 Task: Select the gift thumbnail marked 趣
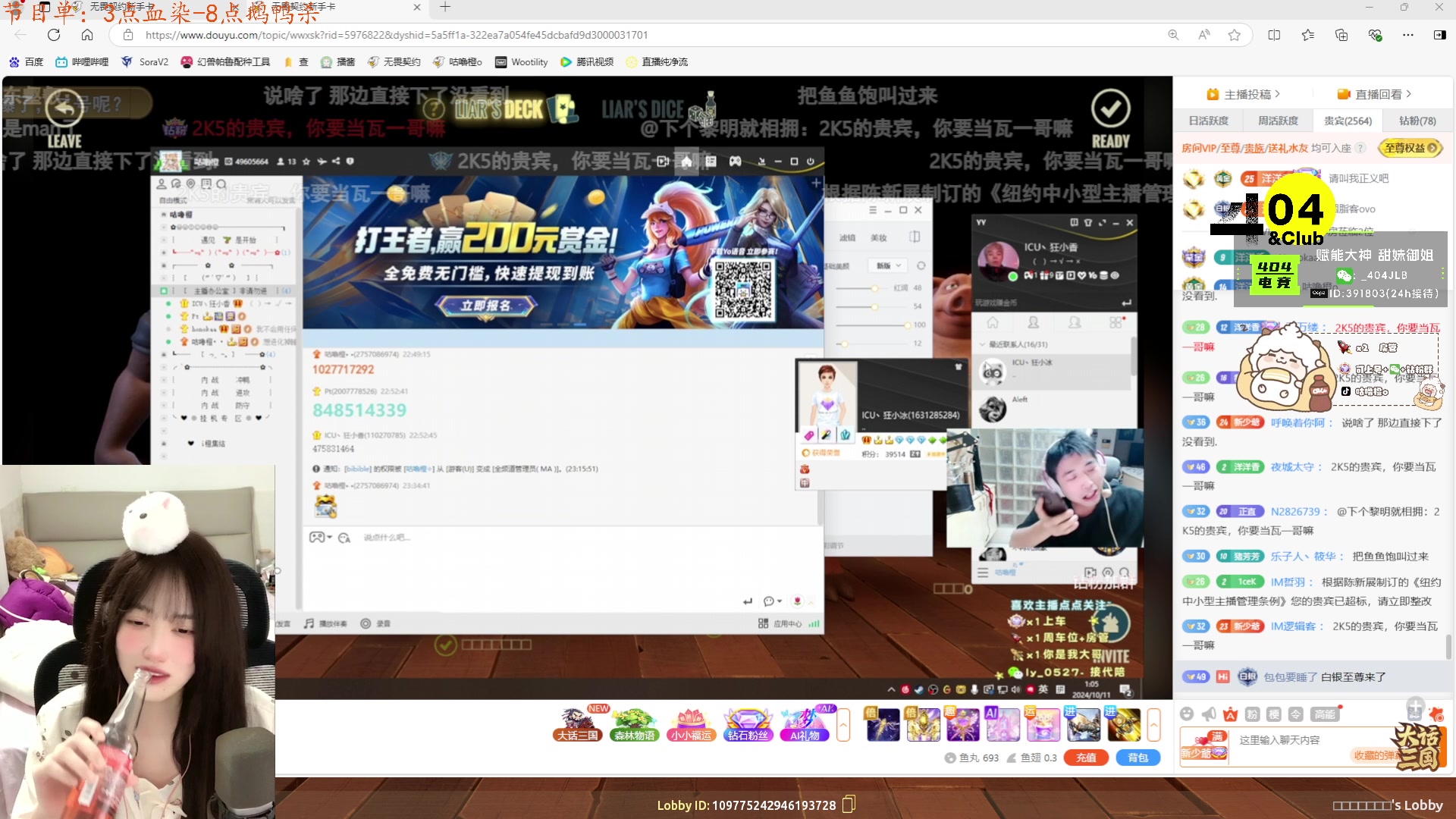point(962,724)
